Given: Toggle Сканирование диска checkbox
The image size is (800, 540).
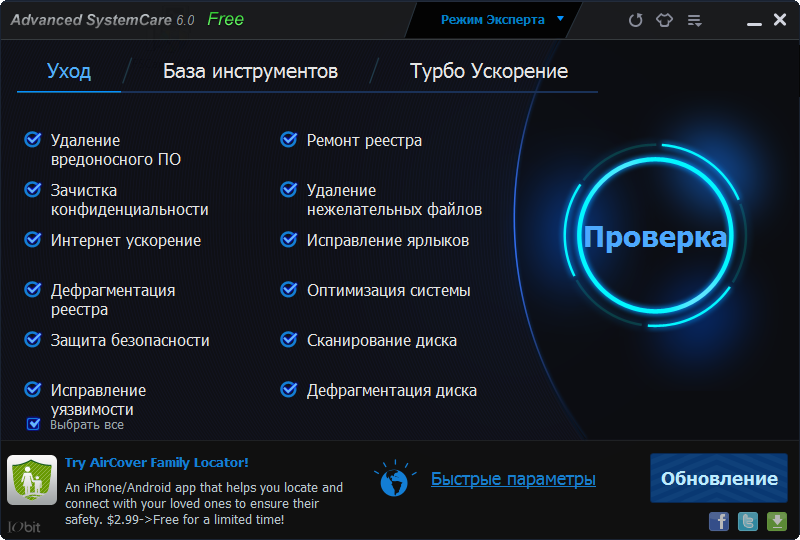Looking at the screenshot, I should coord(289,339).
